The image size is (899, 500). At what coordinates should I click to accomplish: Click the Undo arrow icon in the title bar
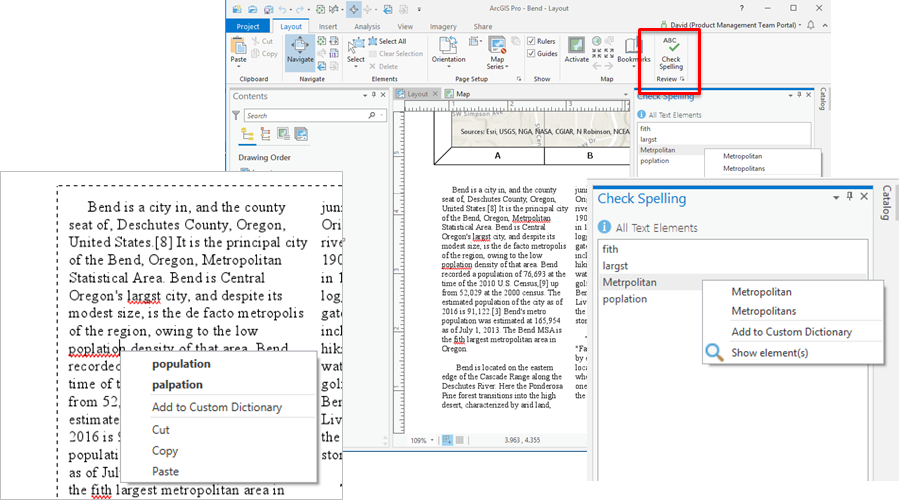(283, 9)
